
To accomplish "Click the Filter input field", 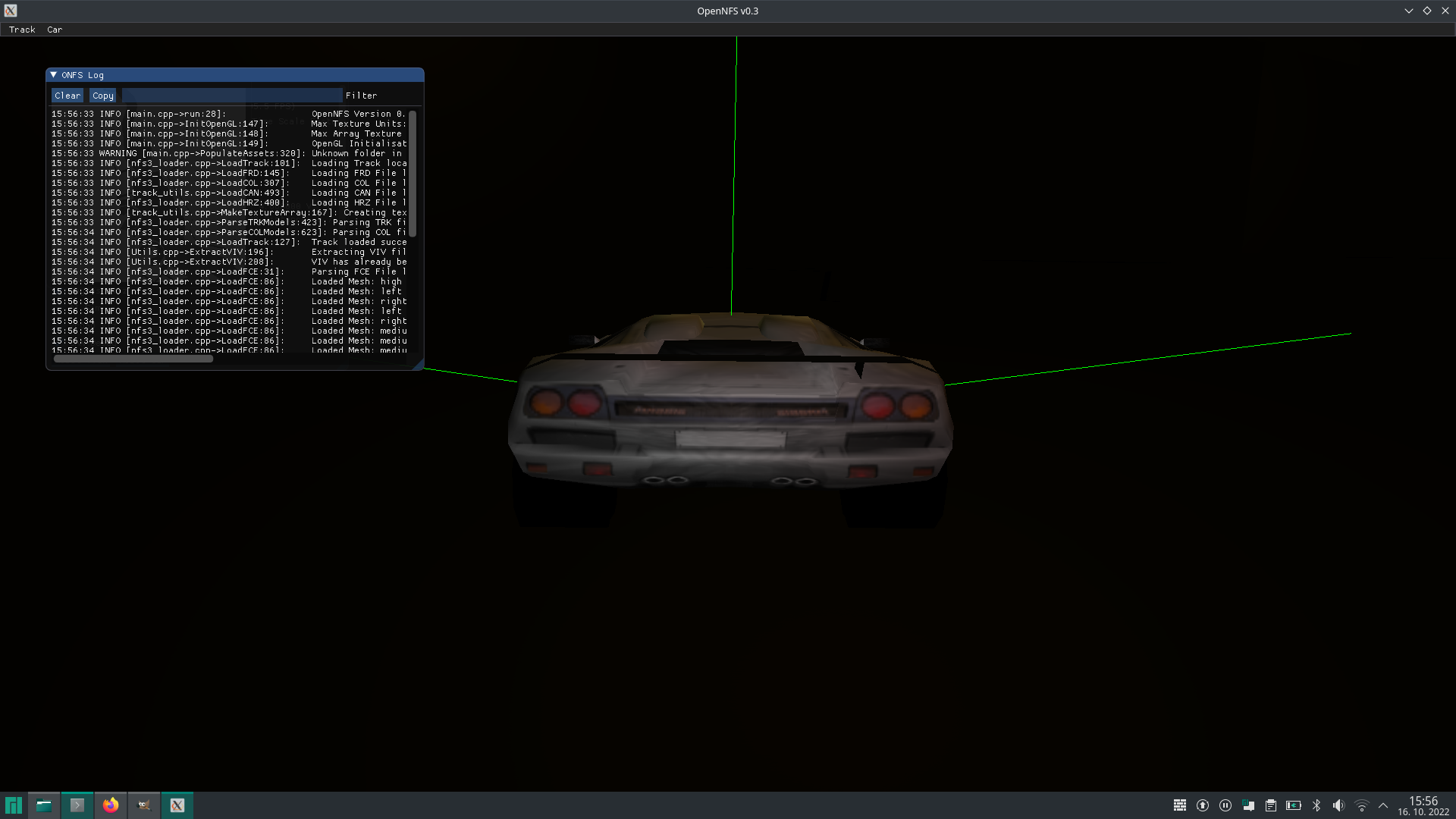I will (231, 95).
